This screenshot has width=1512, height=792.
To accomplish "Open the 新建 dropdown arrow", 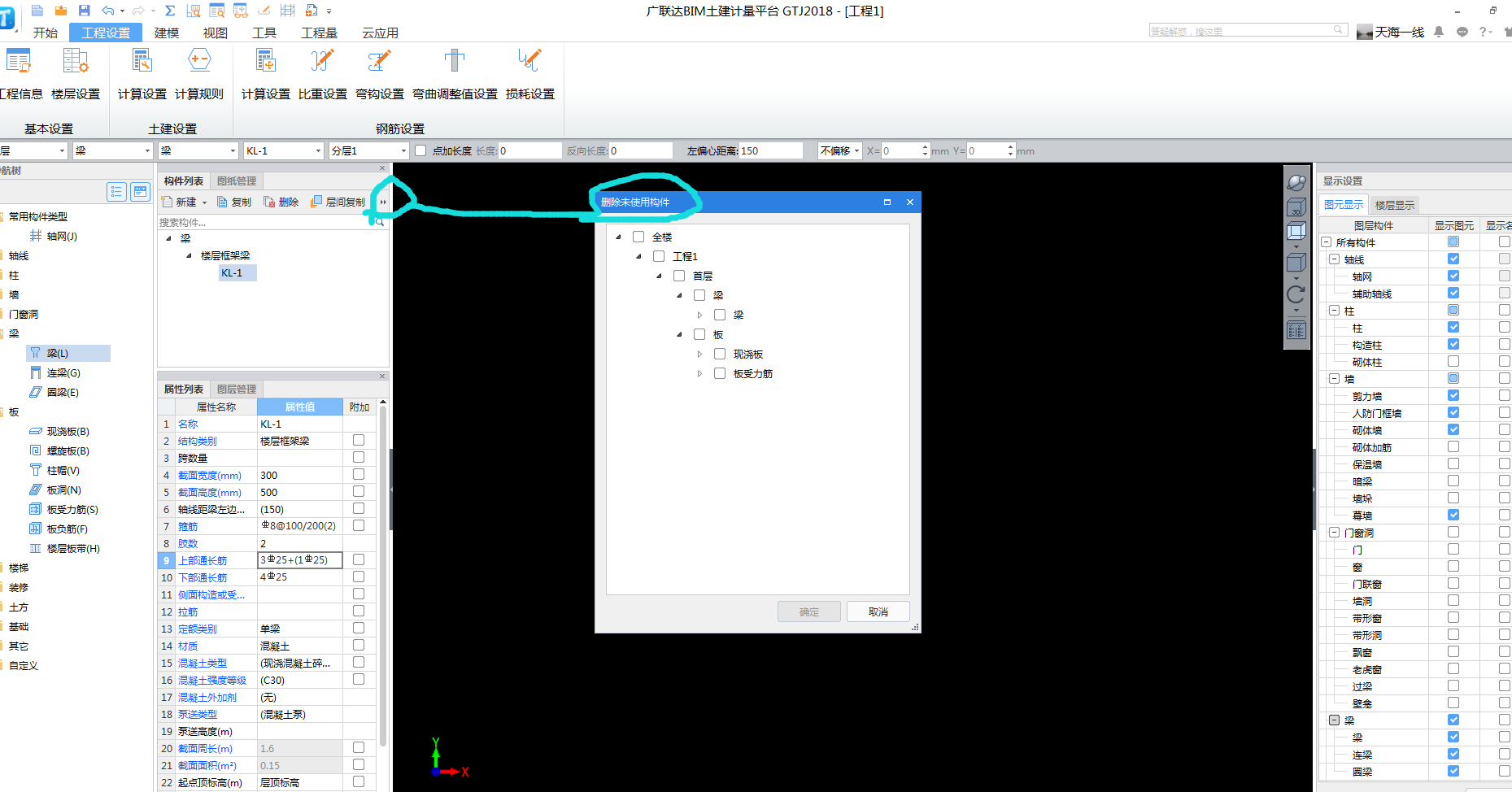I will [x=205, y=202].
